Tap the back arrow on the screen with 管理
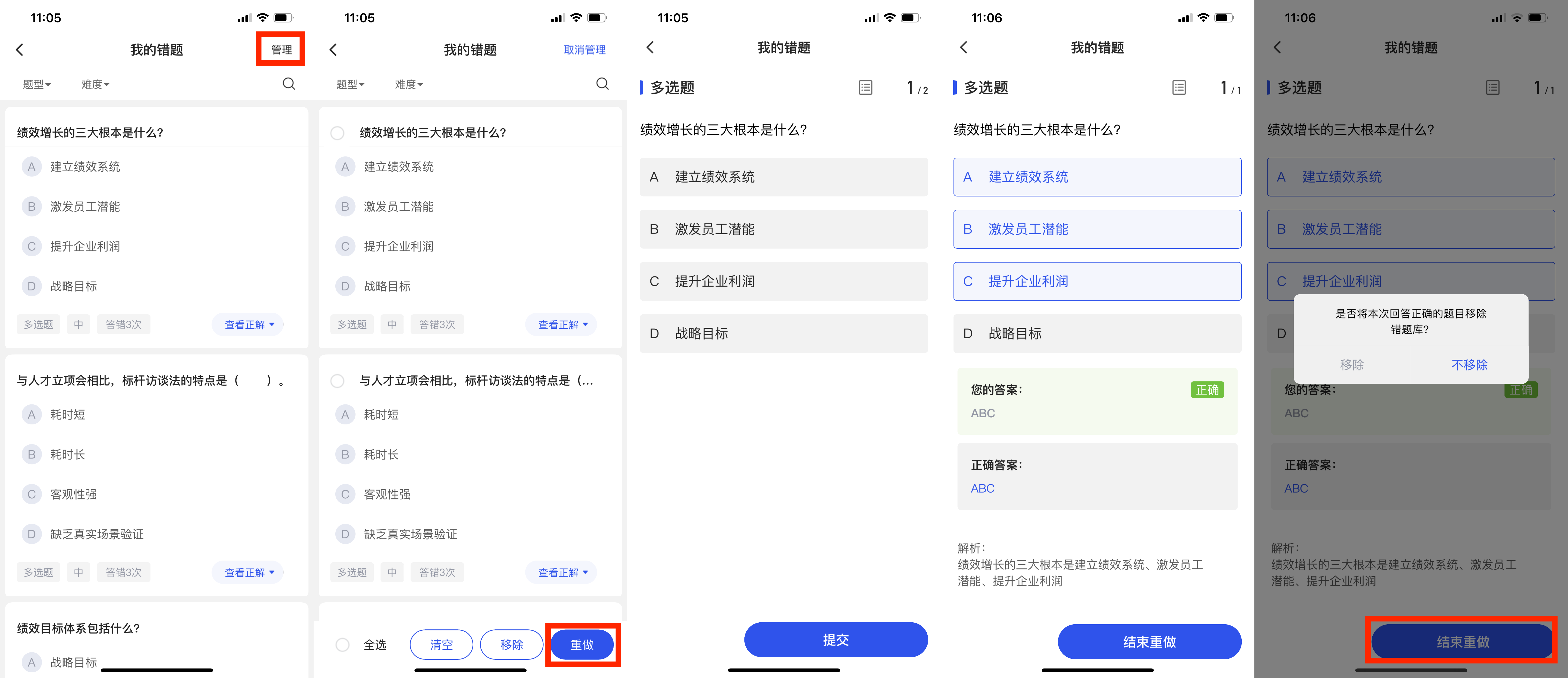1568x678 pixels. (x=20, y=50)
